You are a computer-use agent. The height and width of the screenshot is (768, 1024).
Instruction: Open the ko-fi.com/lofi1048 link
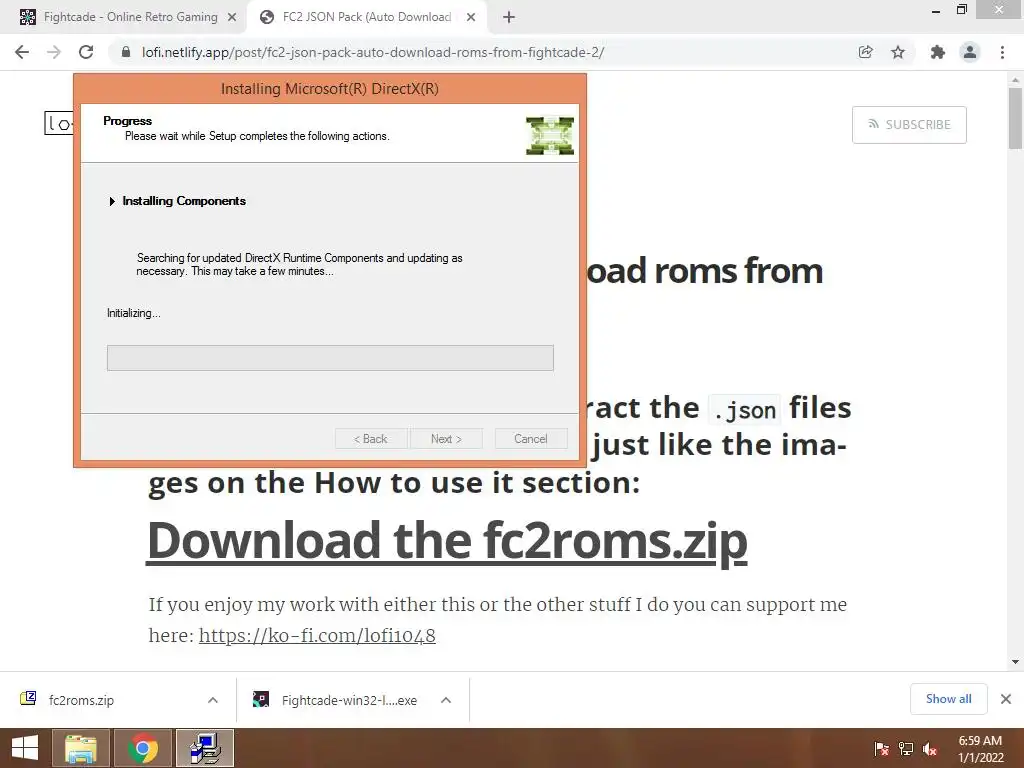pyautogui.click(x=317, y=635)
